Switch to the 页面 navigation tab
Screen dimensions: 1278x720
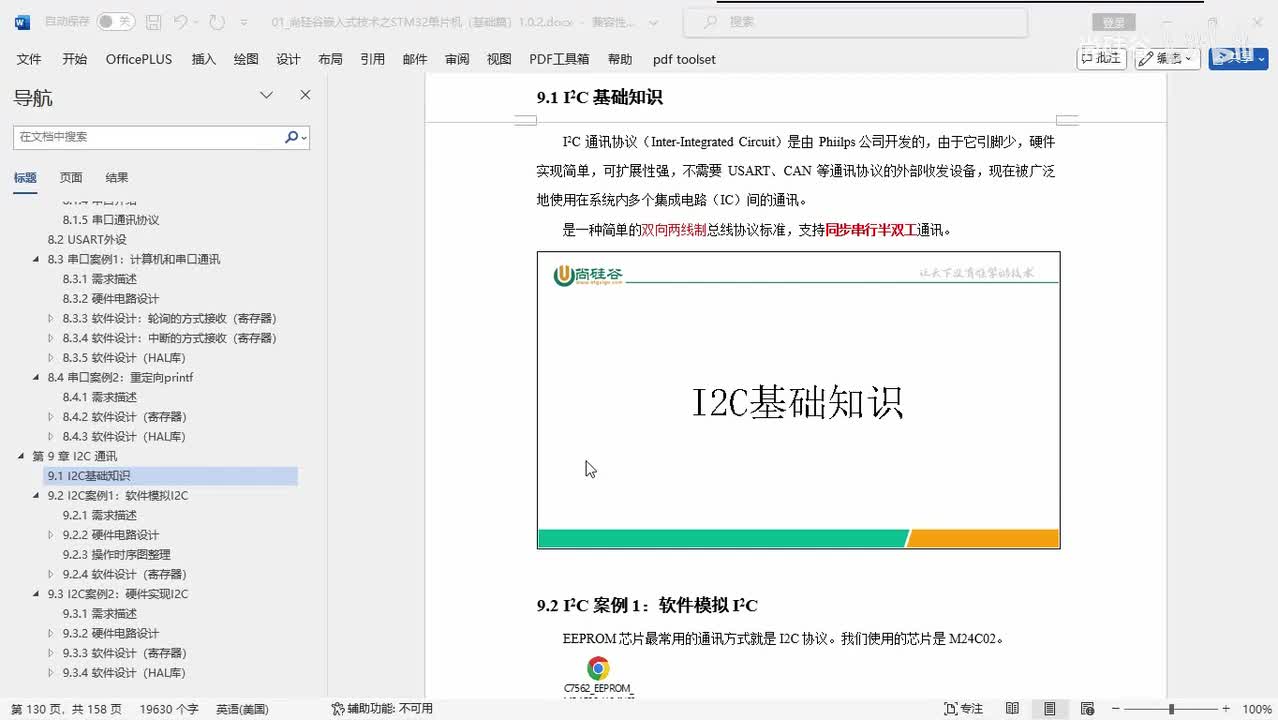point(71,177)
